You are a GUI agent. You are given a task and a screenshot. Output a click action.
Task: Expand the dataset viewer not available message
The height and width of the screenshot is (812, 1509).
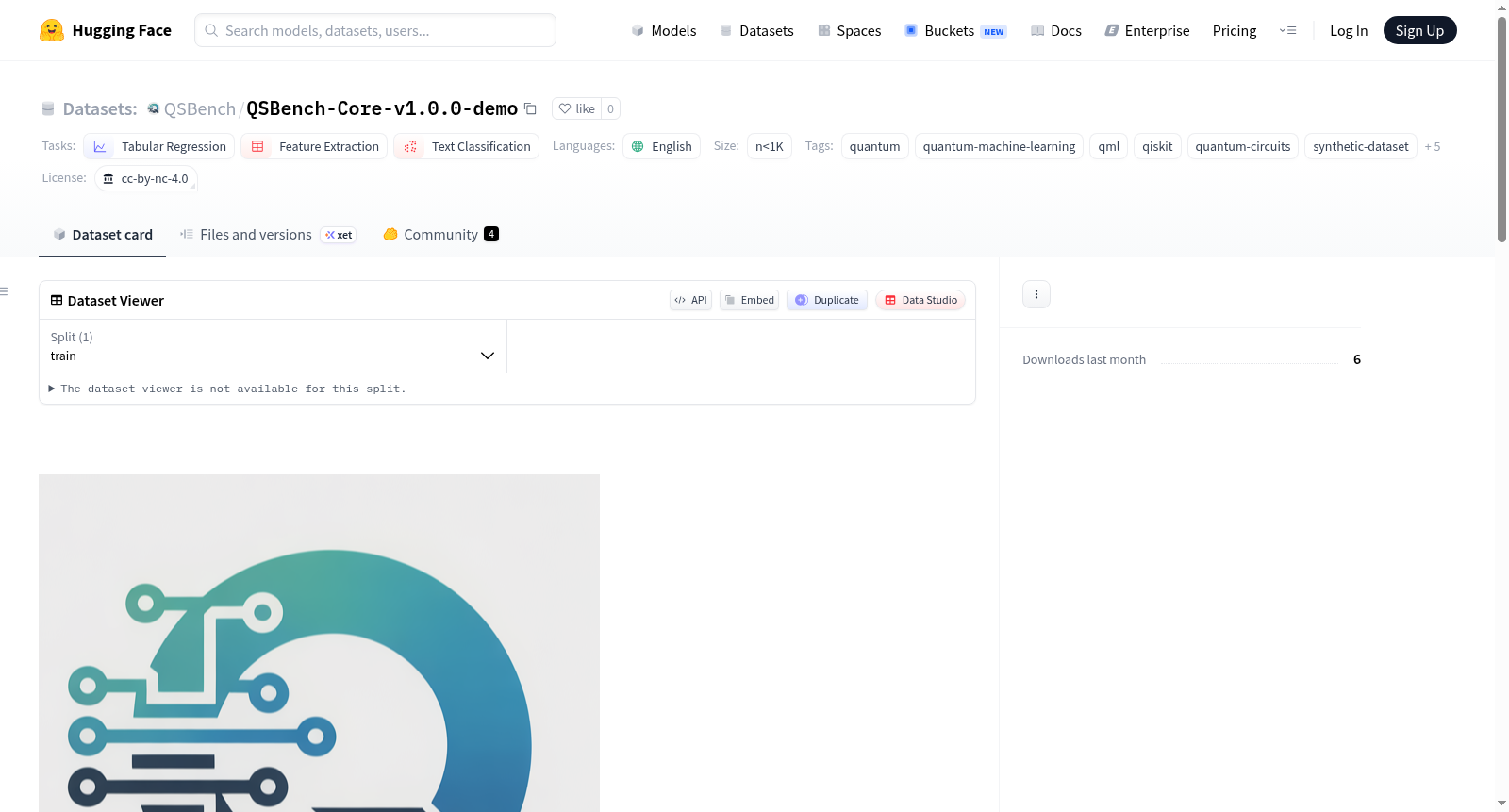[226, 389]
